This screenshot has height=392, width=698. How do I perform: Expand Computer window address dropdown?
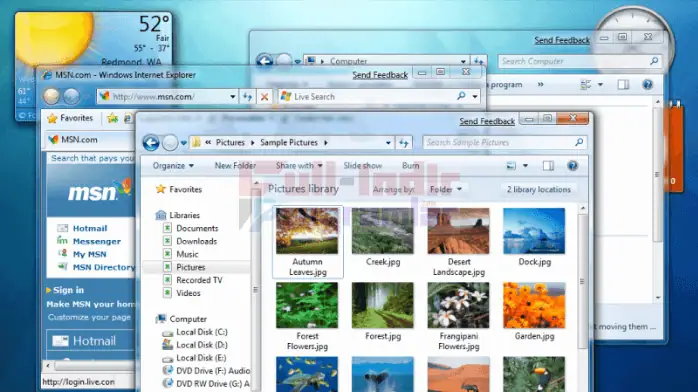pos(463,61)
